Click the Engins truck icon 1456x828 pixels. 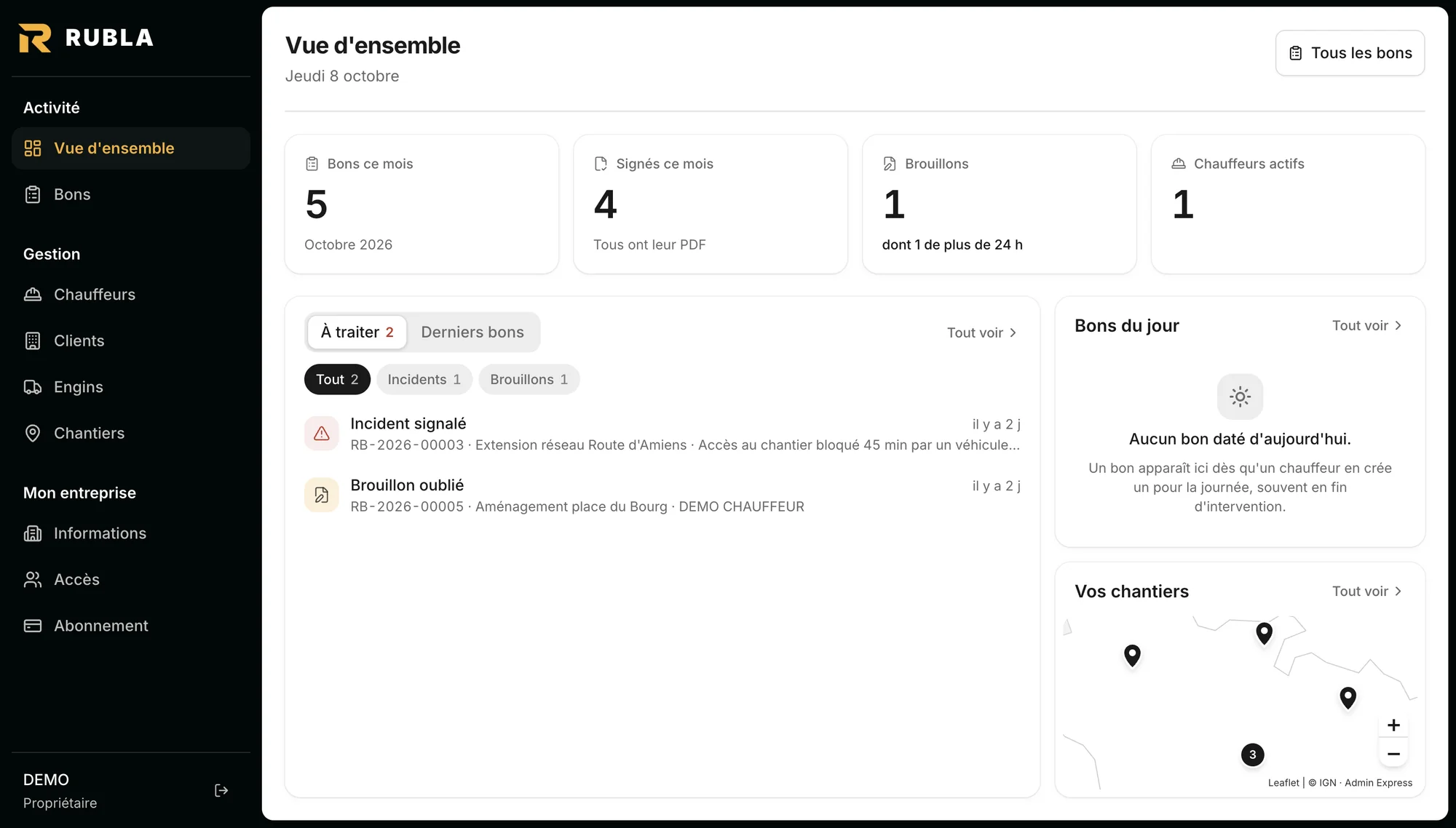[x=33, y=387]
